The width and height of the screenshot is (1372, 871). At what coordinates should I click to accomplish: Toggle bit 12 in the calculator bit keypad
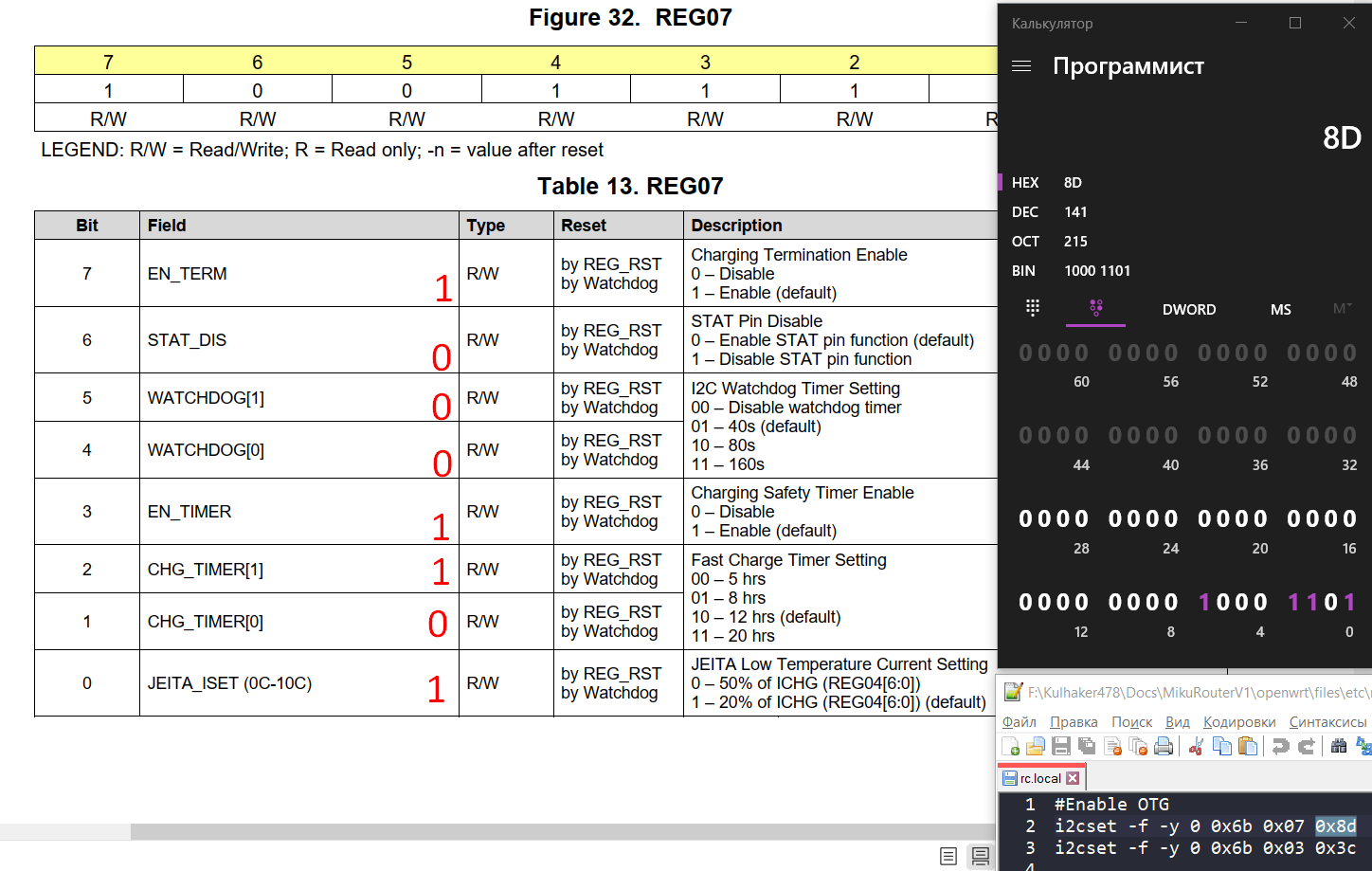click(1082, 602)
